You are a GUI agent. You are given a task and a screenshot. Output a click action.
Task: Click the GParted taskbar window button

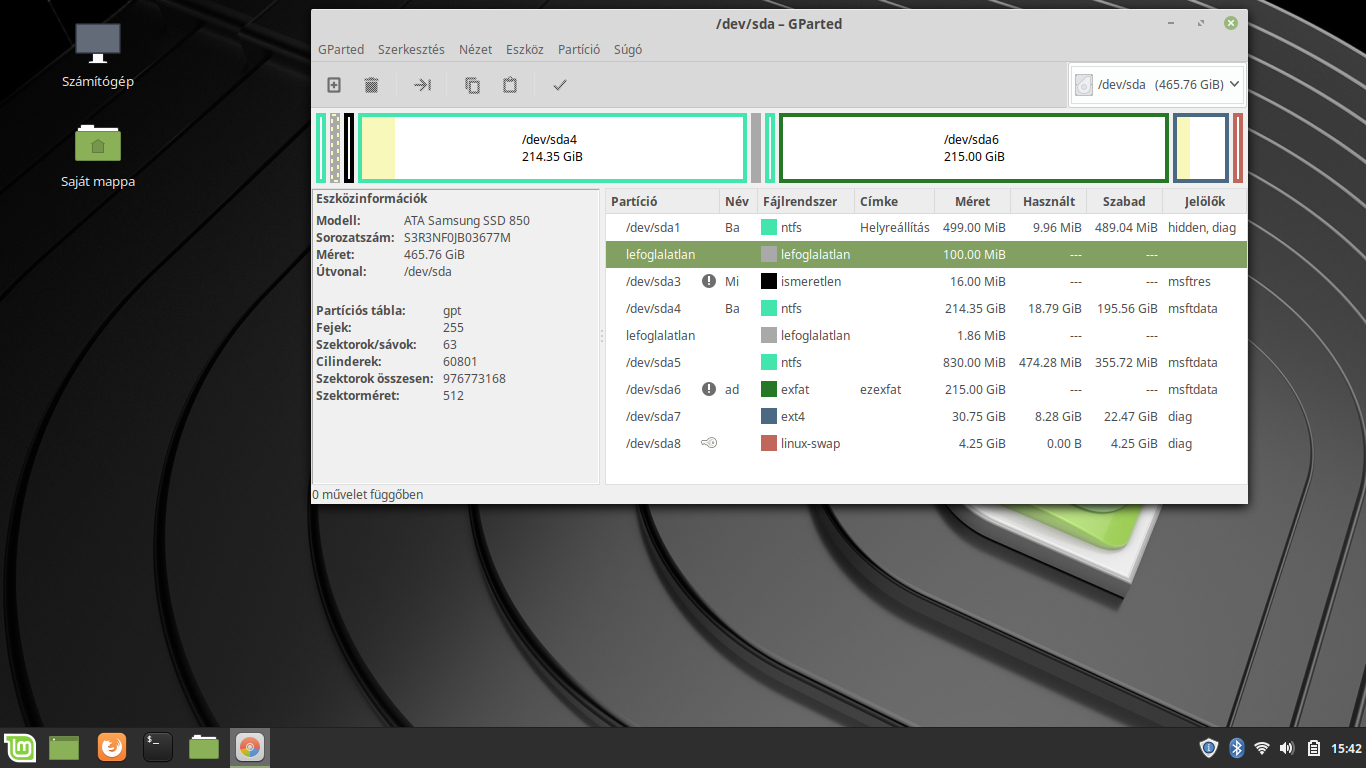(x=250, y=747)
